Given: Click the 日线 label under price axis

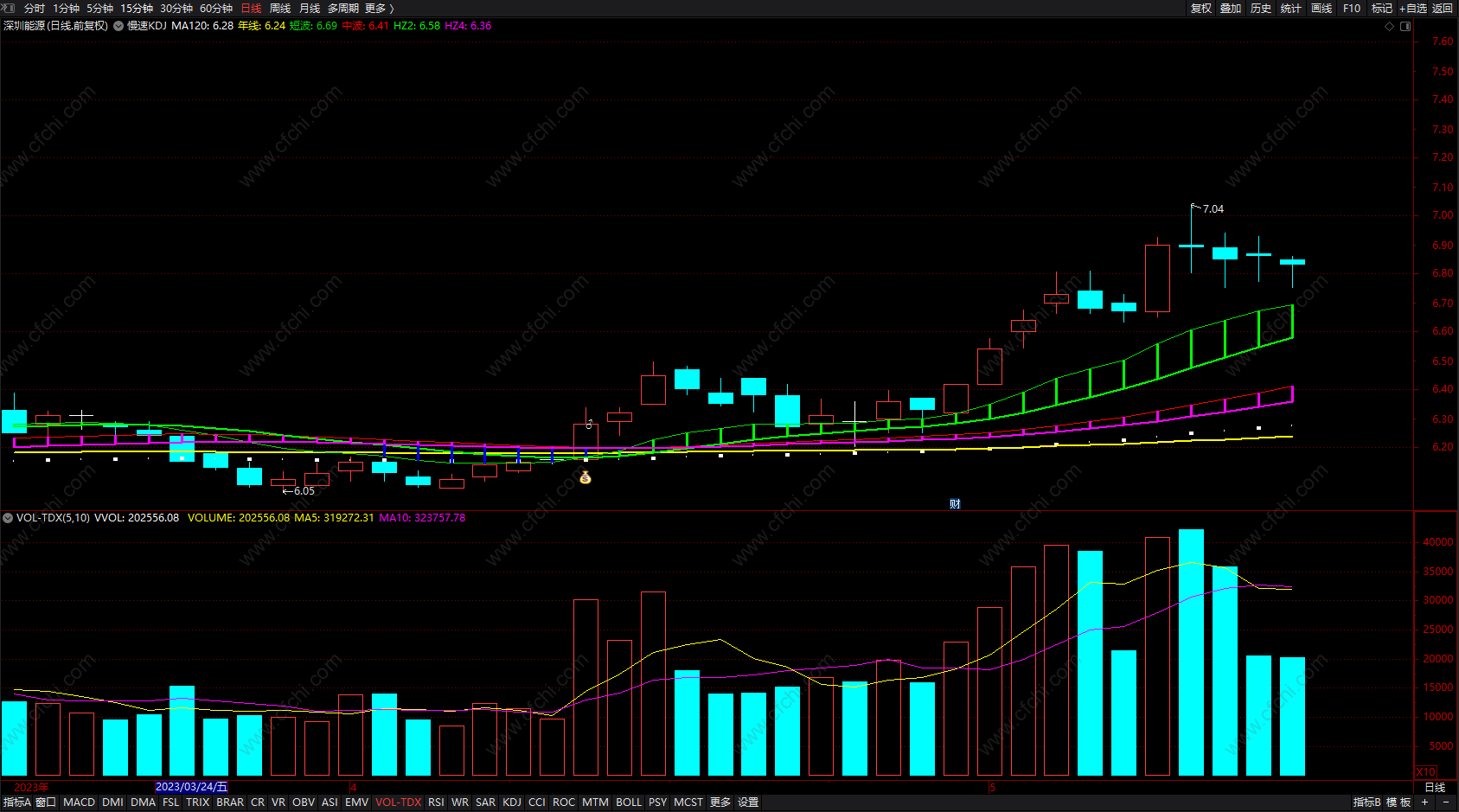Looking at the screenshot, I should 1435,787.
